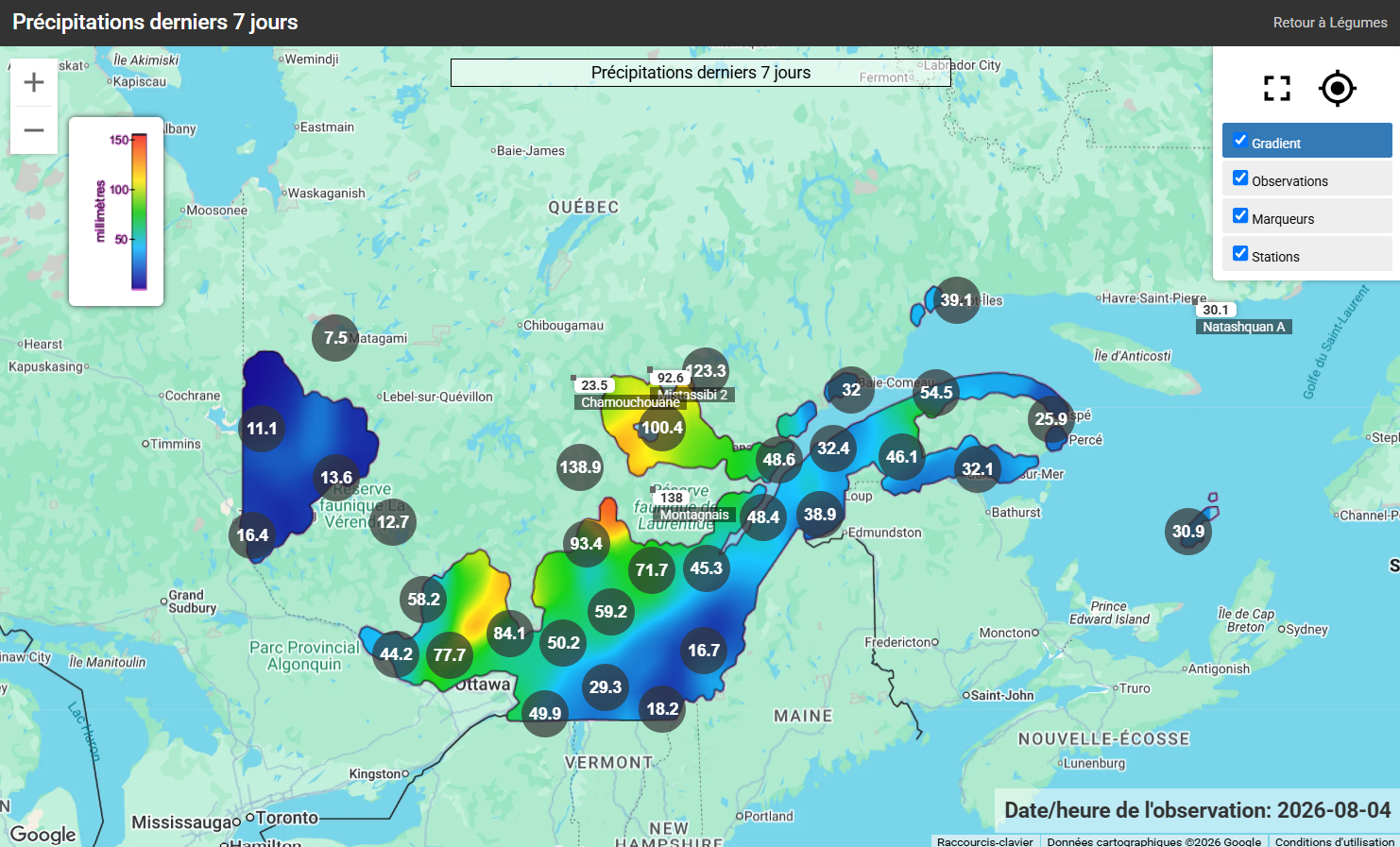Image resolution: width=1400 pixels, height=847 pixels.
Task: Select the 16.4 precipitation marker
Action: pos(252,535)
